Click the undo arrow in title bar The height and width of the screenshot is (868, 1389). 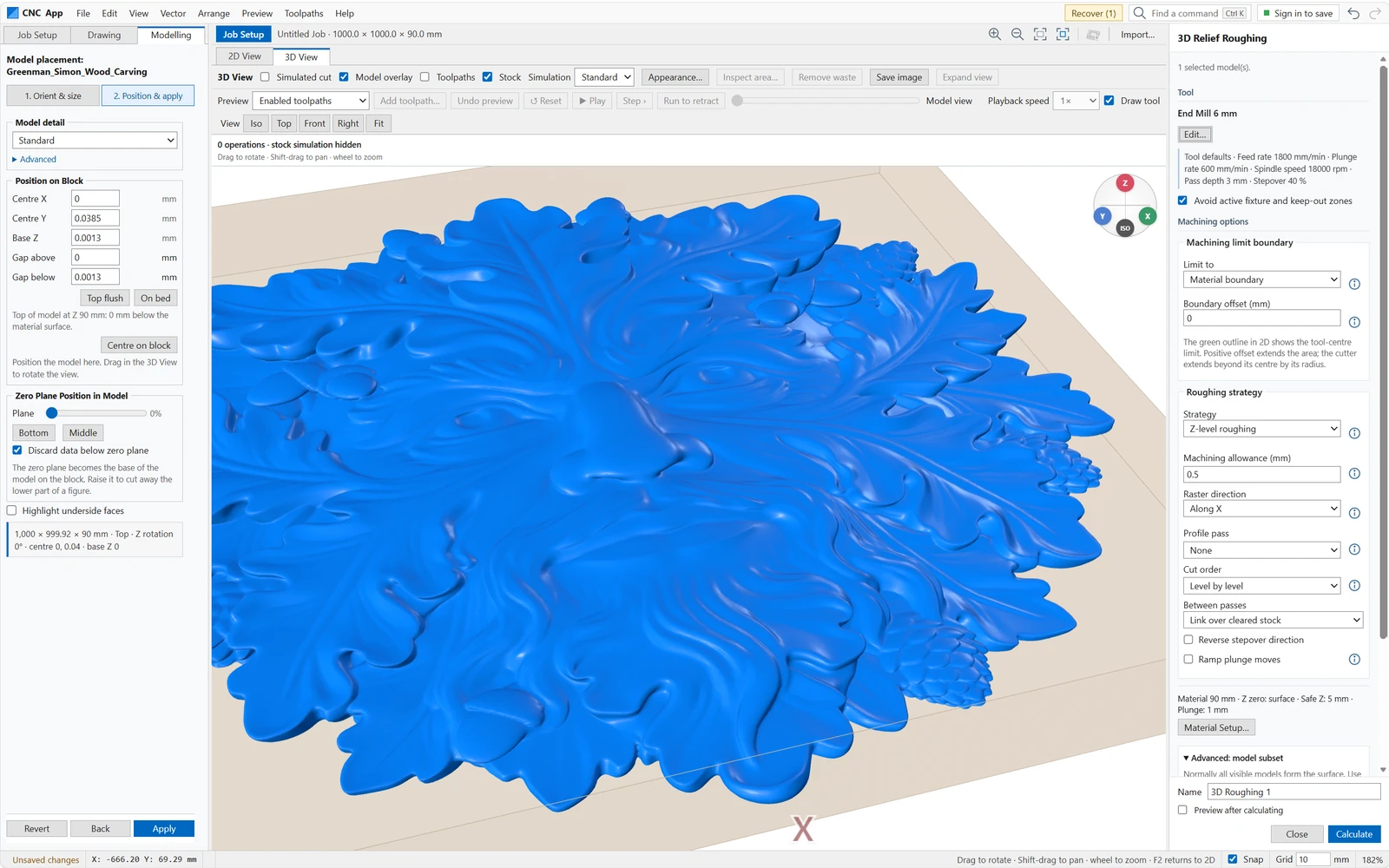point(1353,13)
